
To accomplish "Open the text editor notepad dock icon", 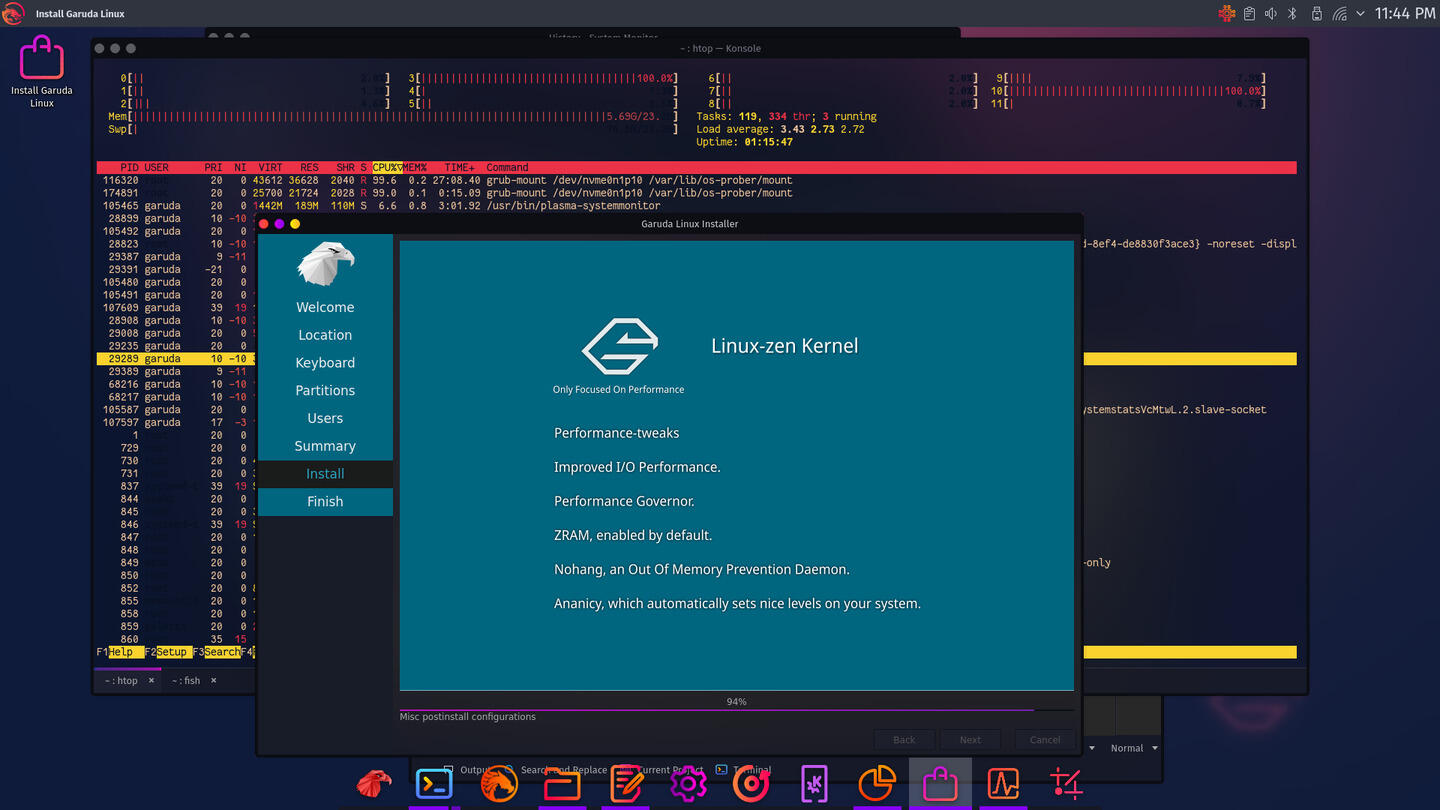I will 627,784.
